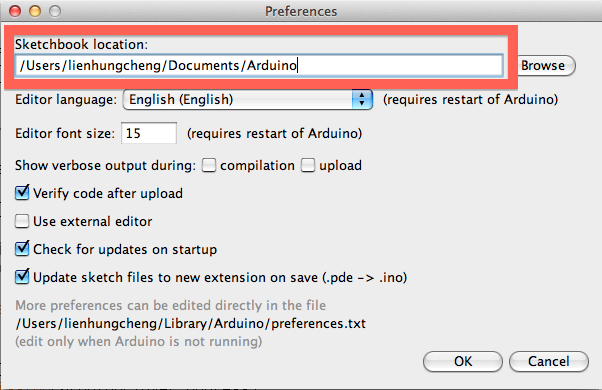Click the Sketchbook location text field

point(259,65)
